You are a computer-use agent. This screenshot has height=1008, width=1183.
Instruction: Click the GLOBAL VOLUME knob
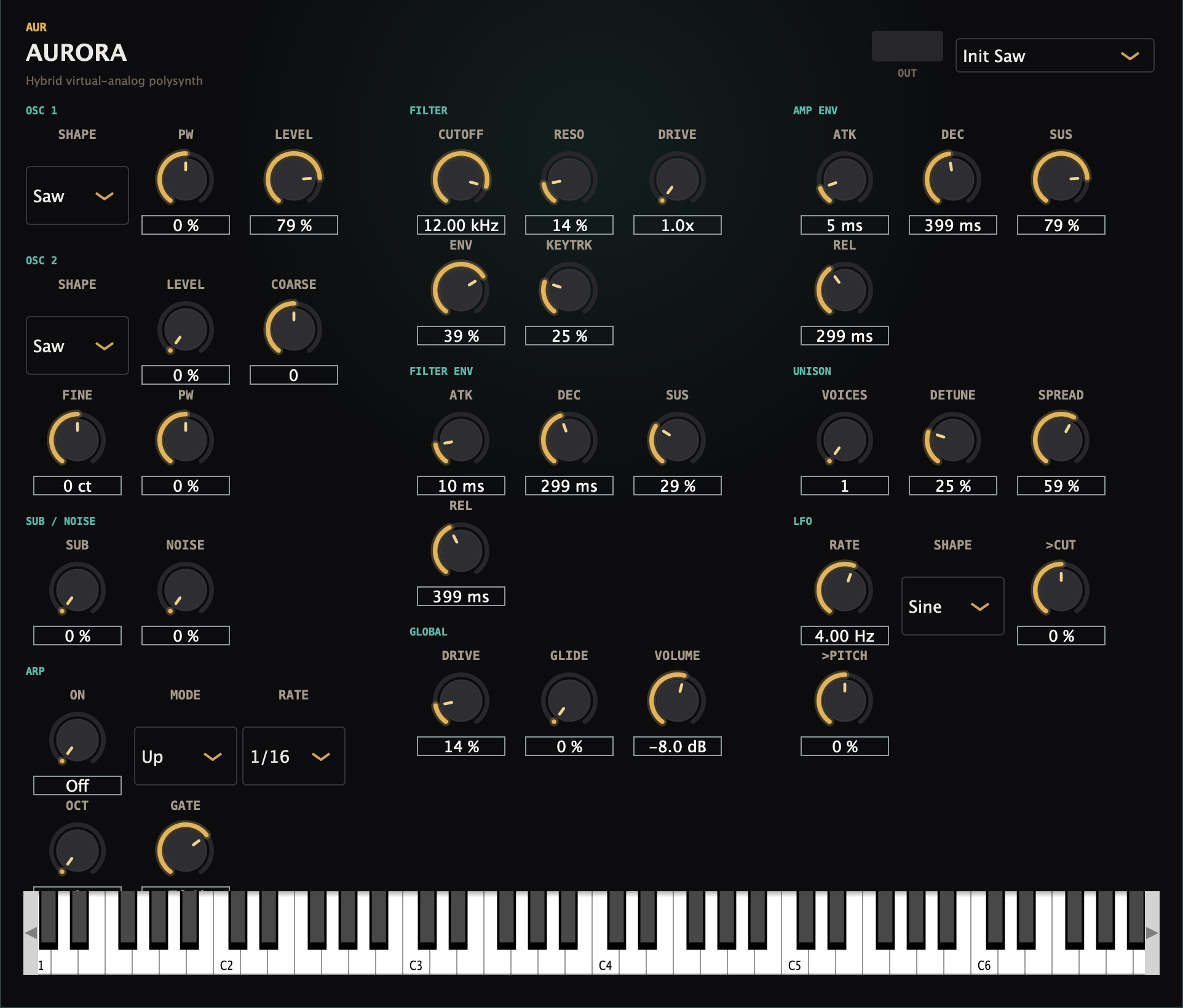[x=678, y=699]
